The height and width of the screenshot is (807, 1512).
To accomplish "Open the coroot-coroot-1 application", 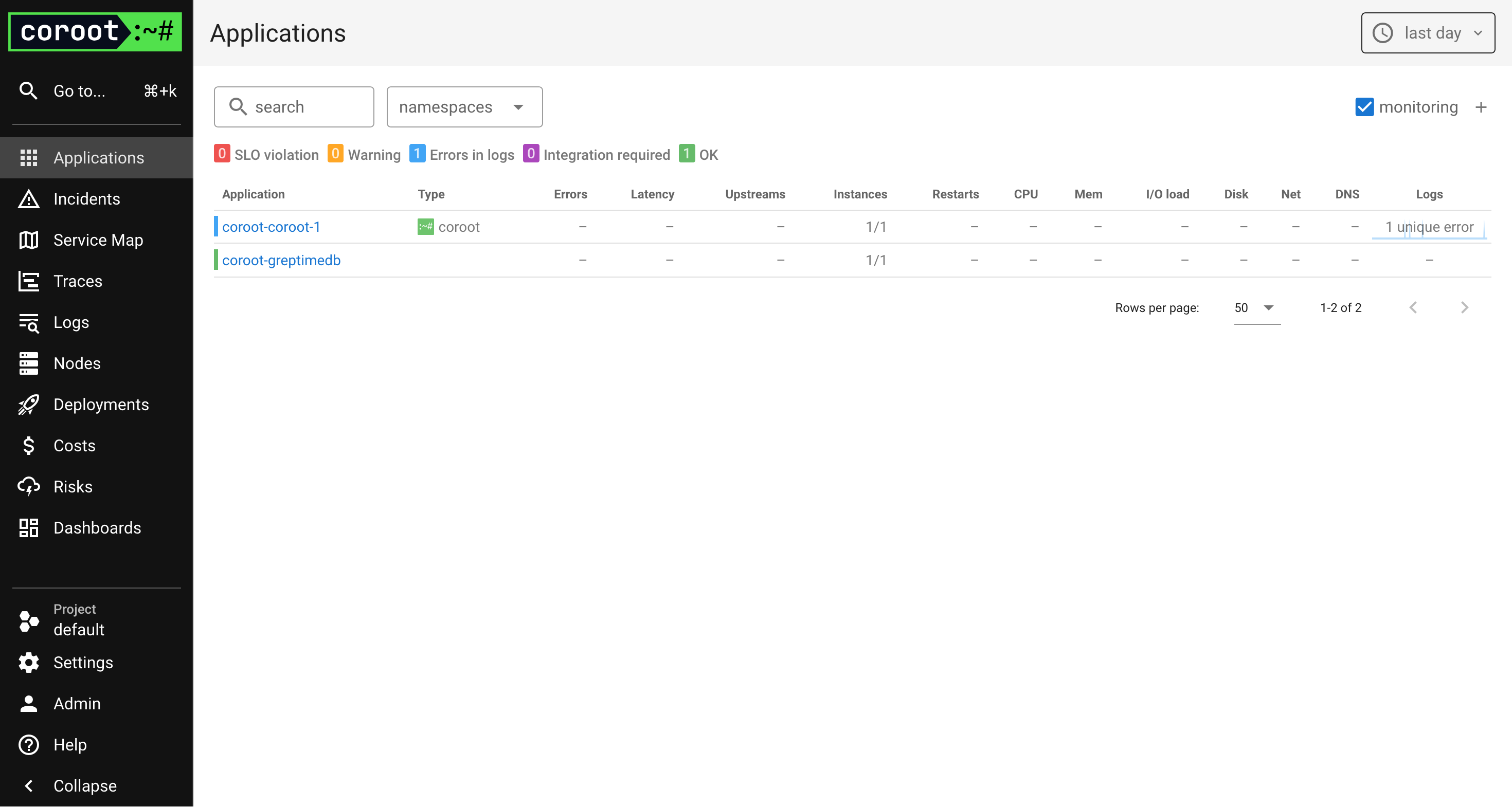I will 271,226.
